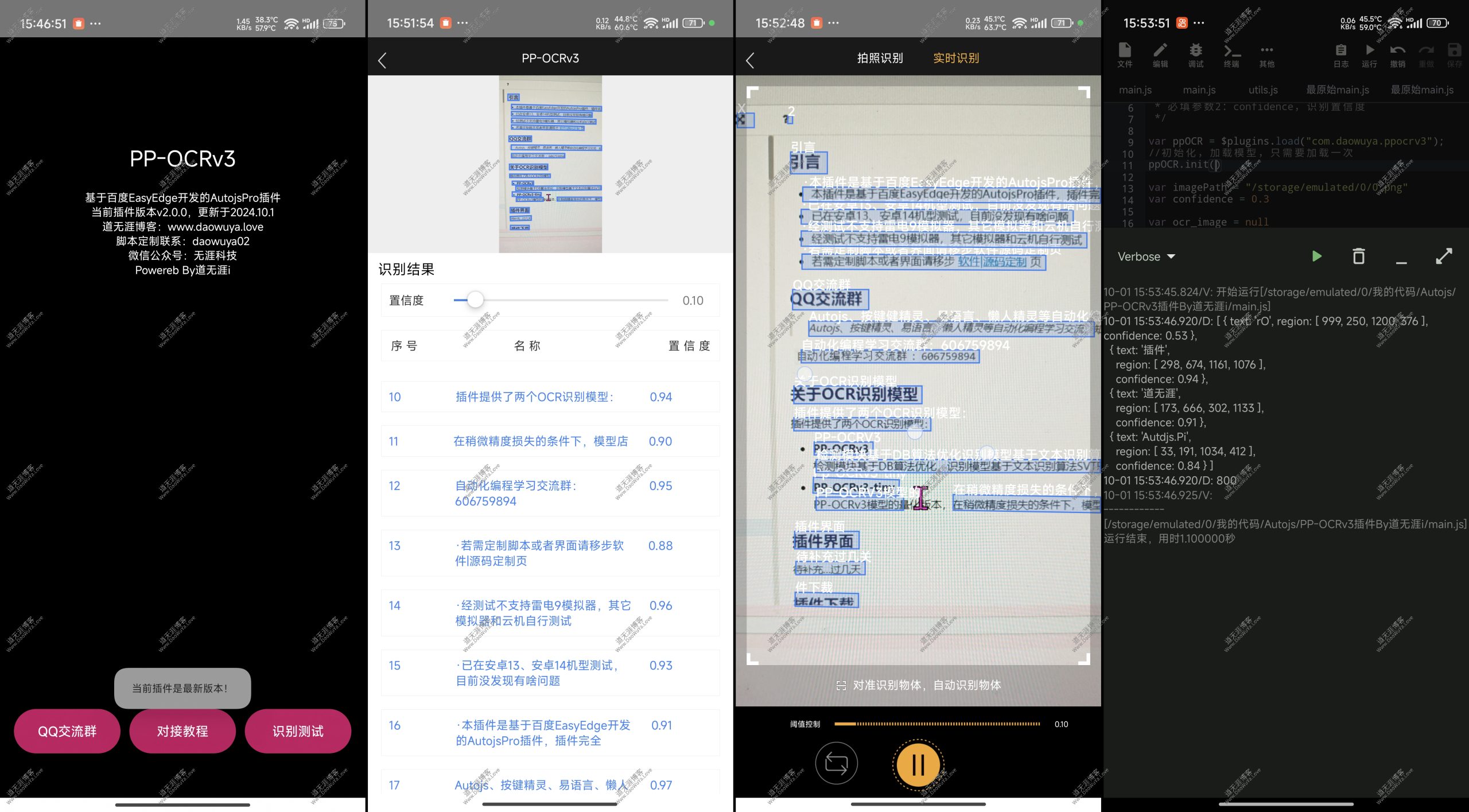Click the 名称 column header

527,345
